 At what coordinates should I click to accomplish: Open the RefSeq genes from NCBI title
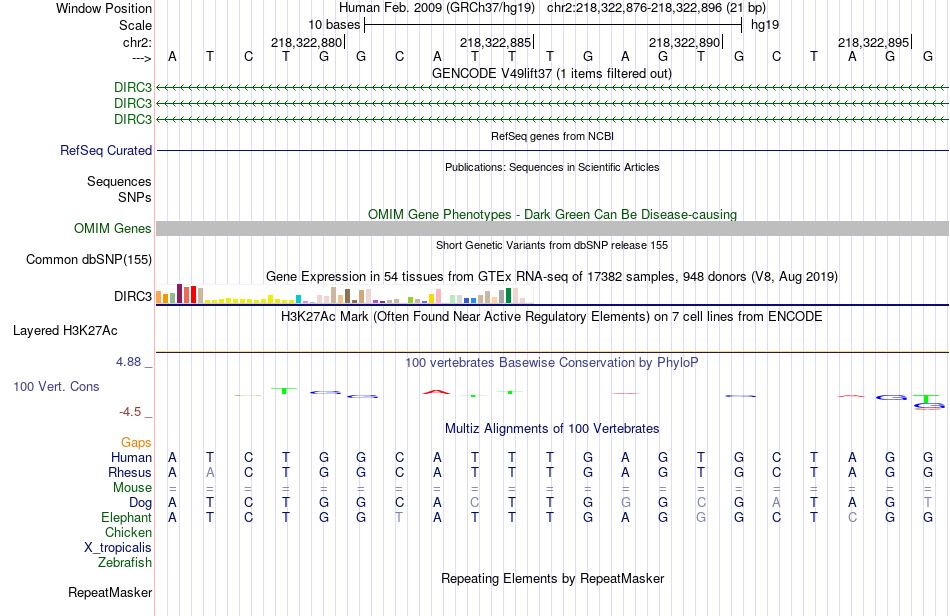552,136
